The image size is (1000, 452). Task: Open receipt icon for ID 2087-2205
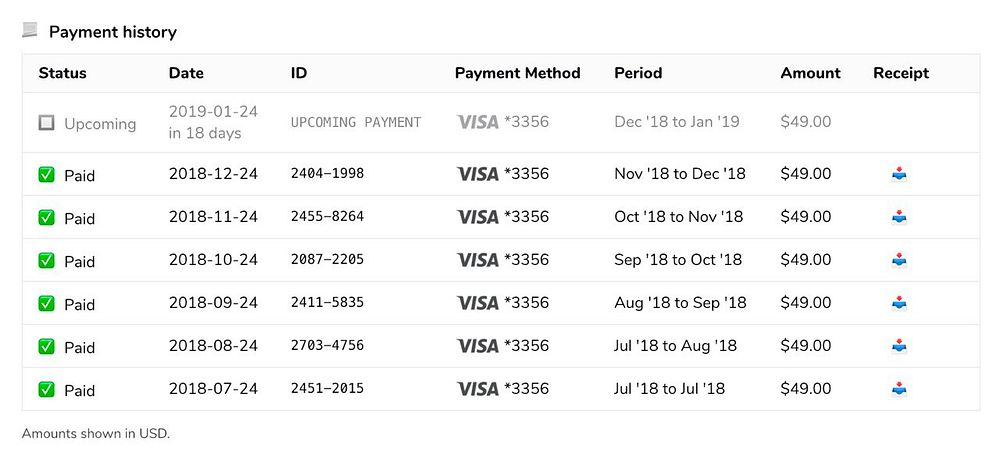pyautogui.click(x=899, y=259)
